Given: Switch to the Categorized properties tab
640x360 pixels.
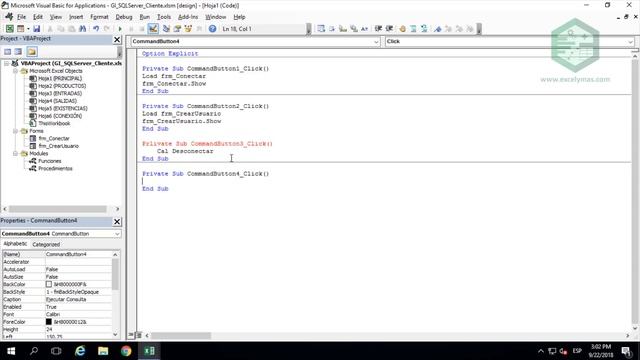Looking at the screenshot, I should [x=46, y=244].
